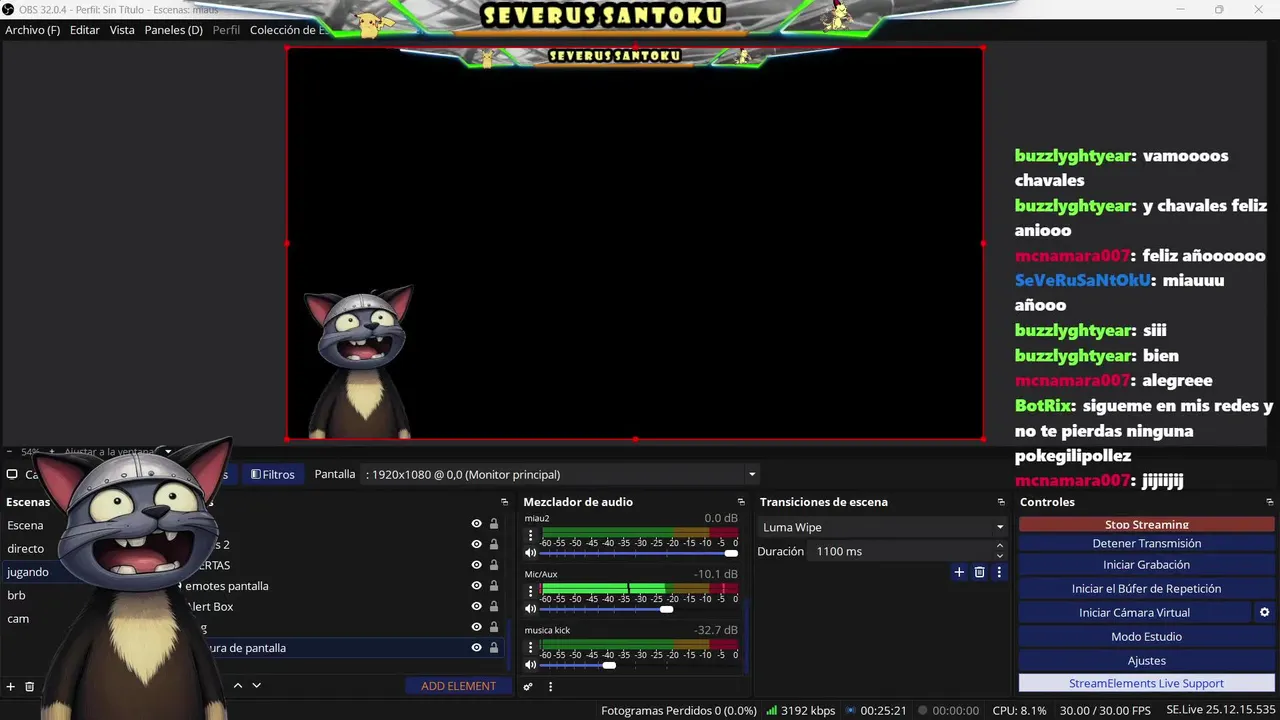Hide the Alert Box source
The height and width of the screenshot is (720, 1280).
pyautogui.click(x=476, y=607)
